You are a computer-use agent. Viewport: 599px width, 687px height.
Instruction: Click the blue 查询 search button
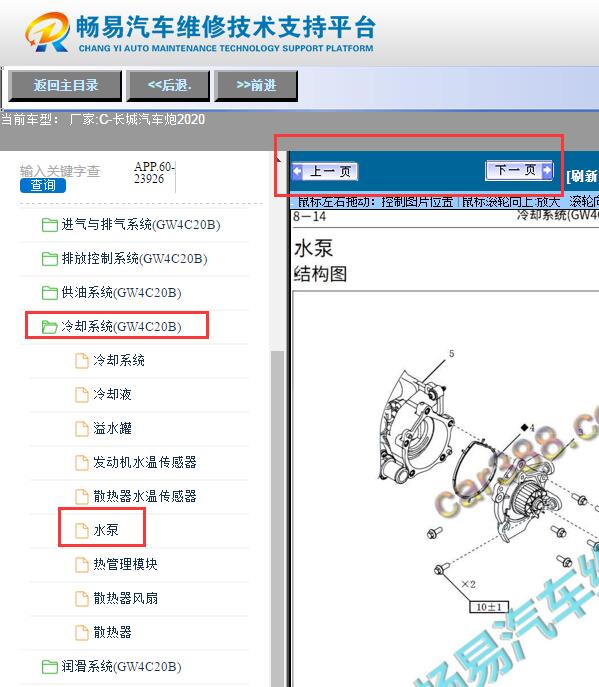[x=43, y=185]
